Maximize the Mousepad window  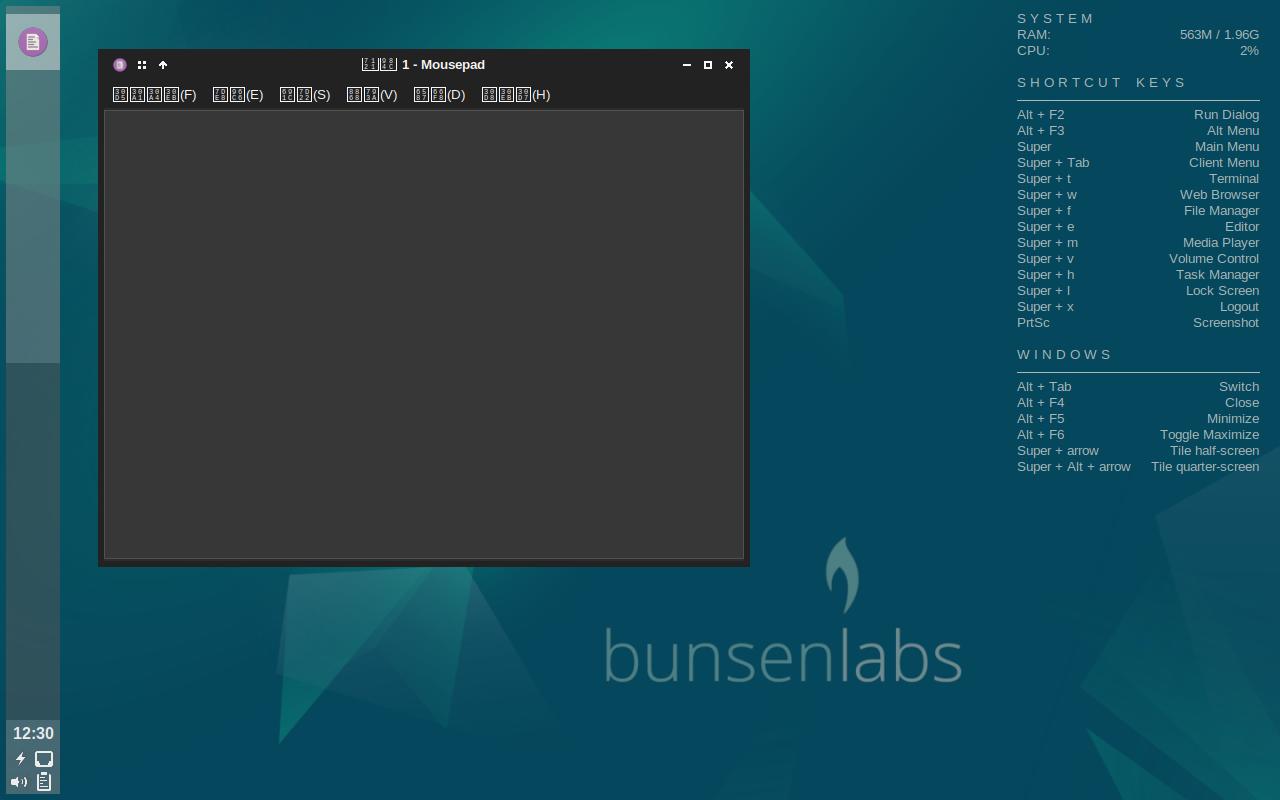(x=708, y=65)
